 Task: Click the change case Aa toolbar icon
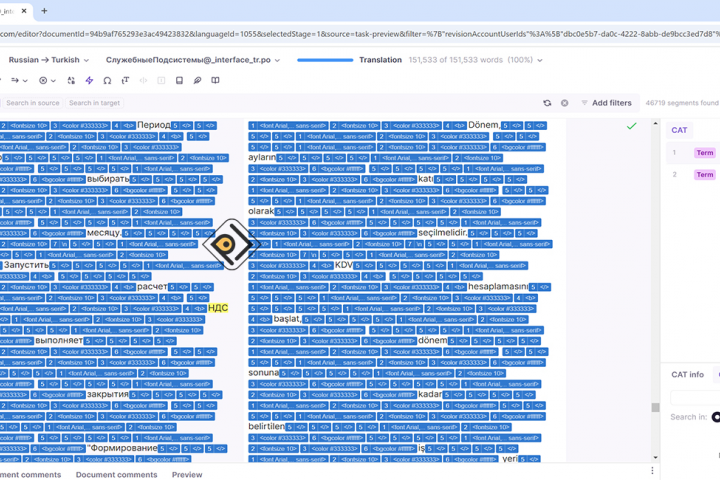point(71,80)
